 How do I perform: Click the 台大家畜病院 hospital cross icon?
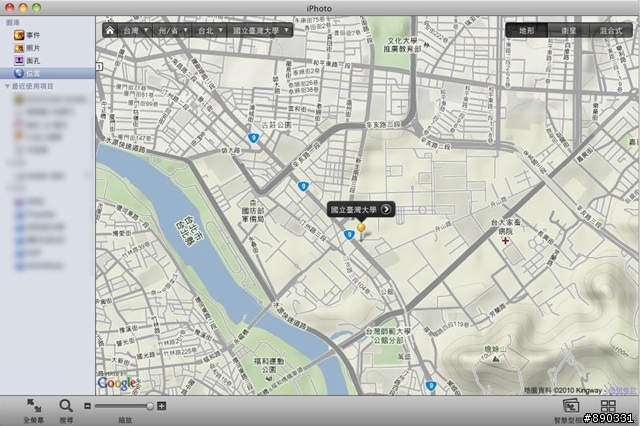(x=505, y=241)
